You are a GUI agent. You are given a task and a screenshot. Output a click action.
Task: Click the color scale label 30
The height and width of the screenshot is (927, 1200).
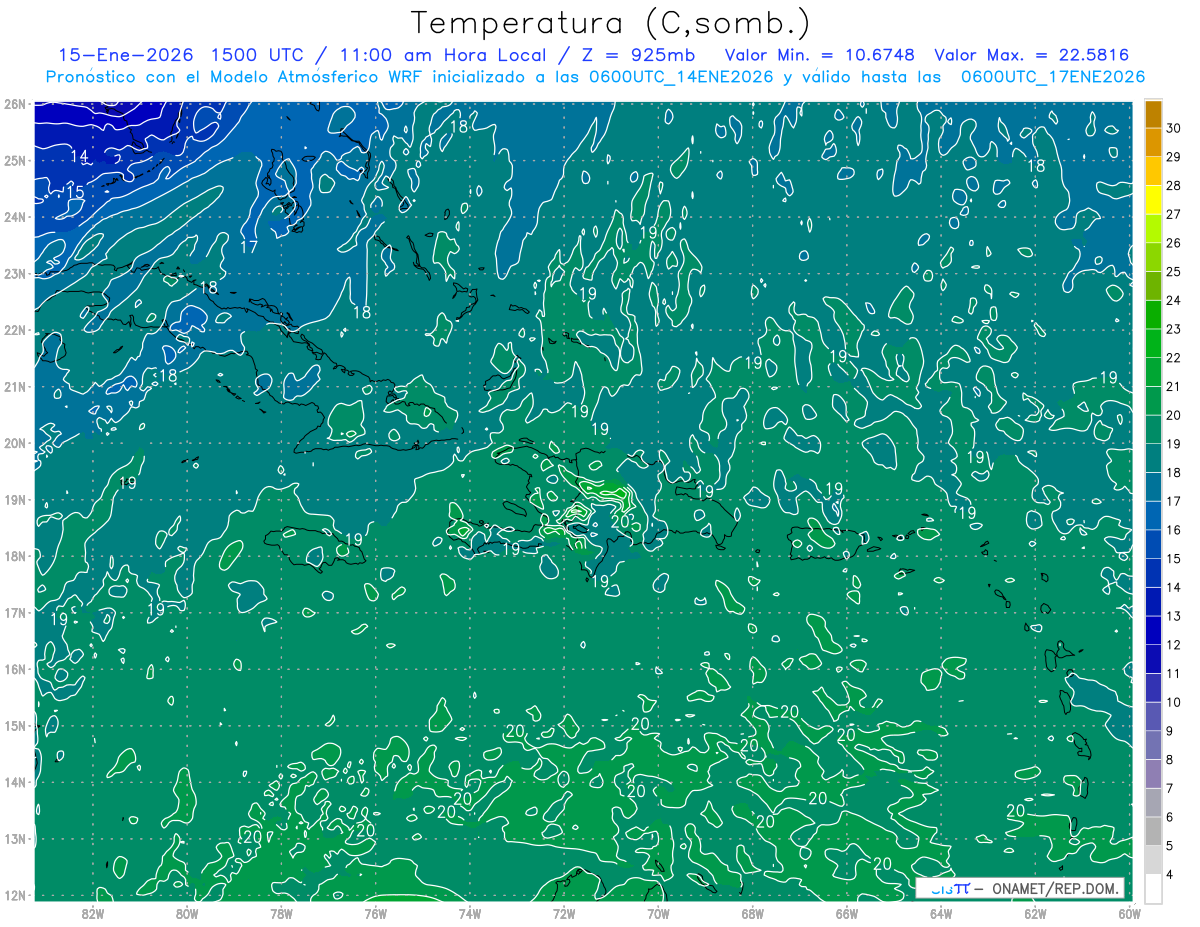(x=1174, y=127)
